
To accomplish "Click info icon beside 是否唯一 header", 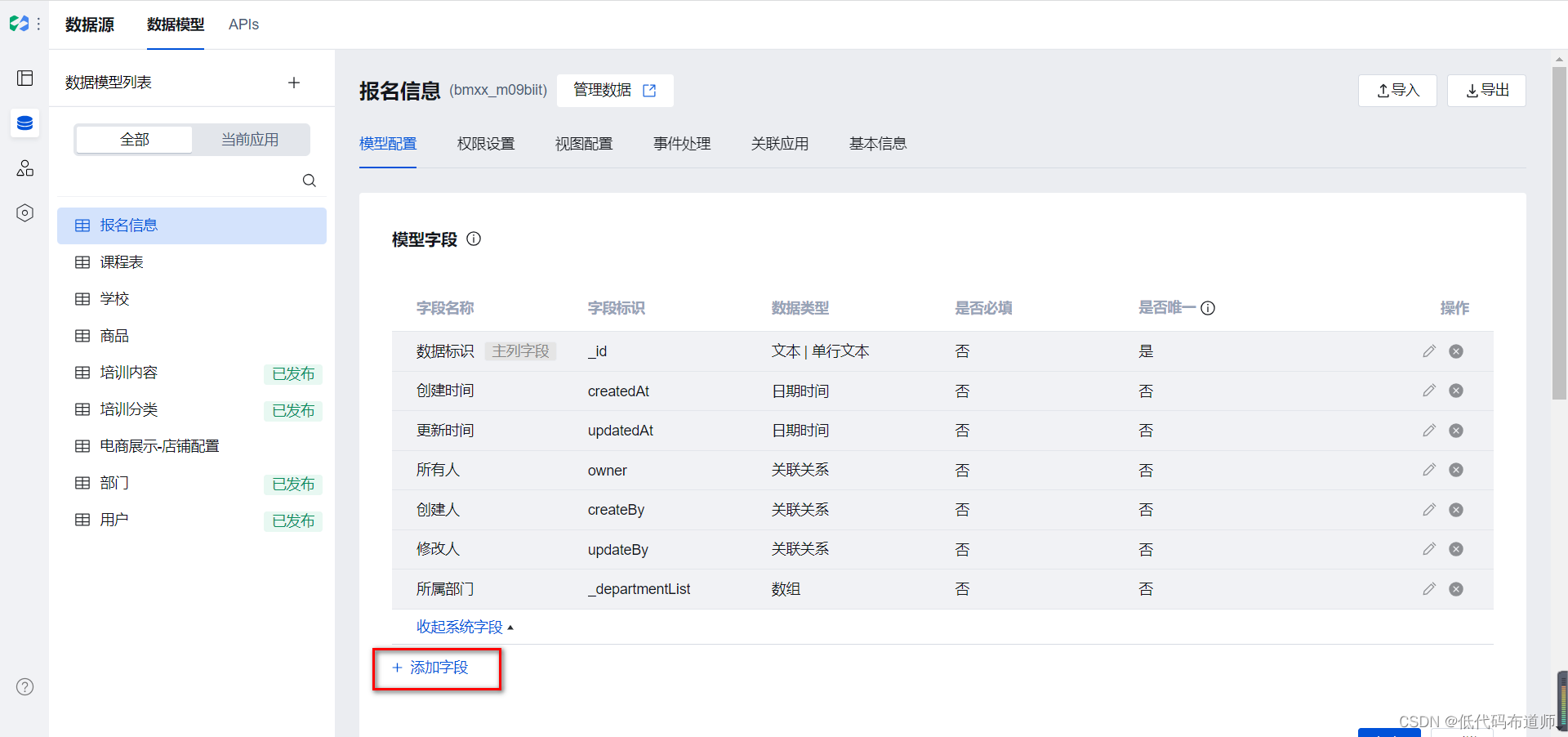I will 1208,308.
